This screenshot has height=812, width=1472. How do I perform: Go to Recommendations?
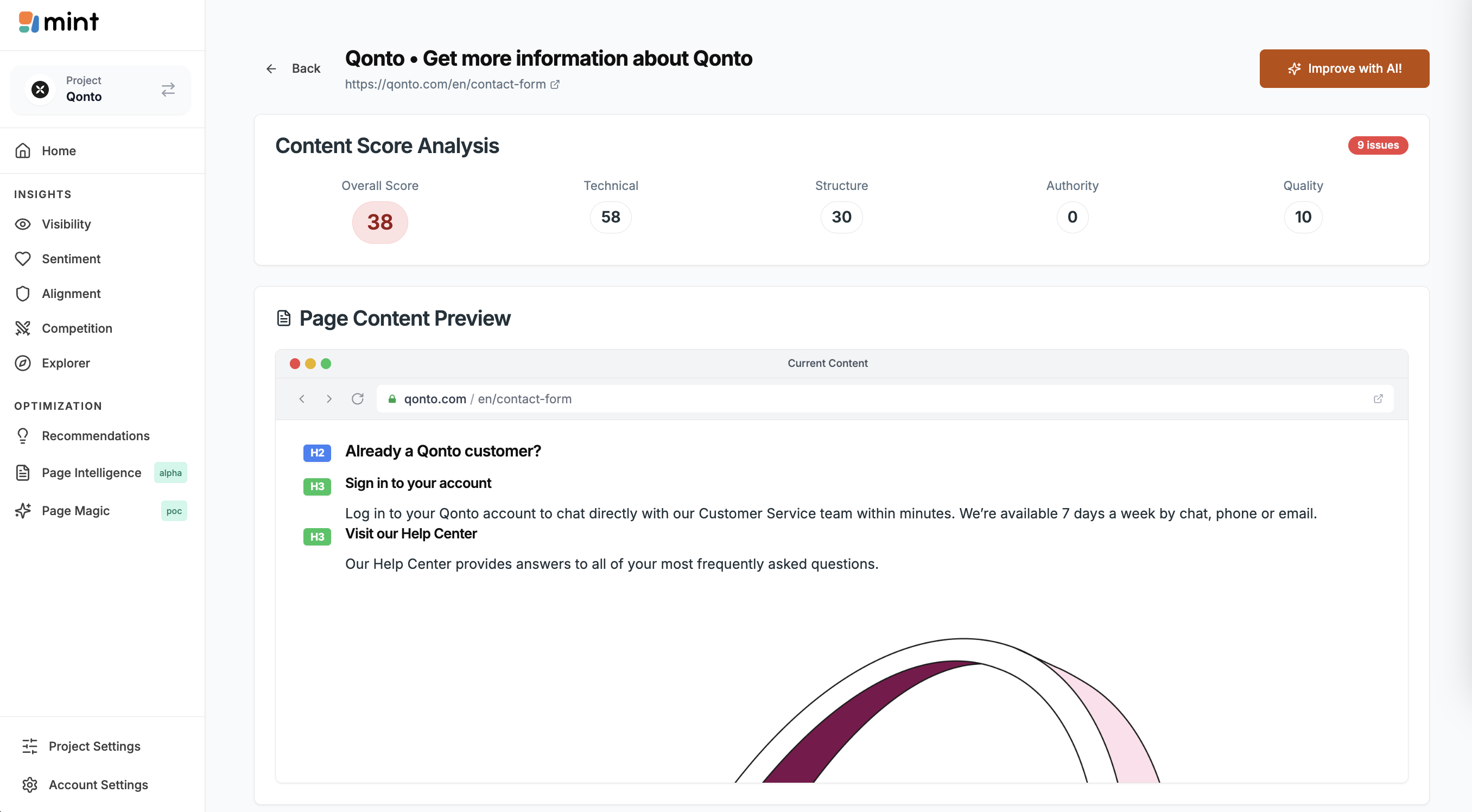(x=96, y=436)
